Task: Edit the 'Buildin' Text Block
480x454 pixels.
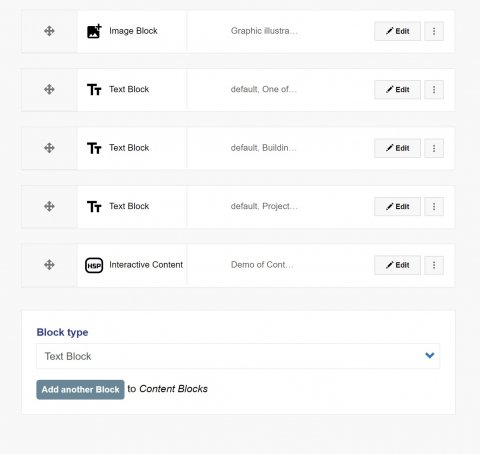Action: (x=397, y=148)
